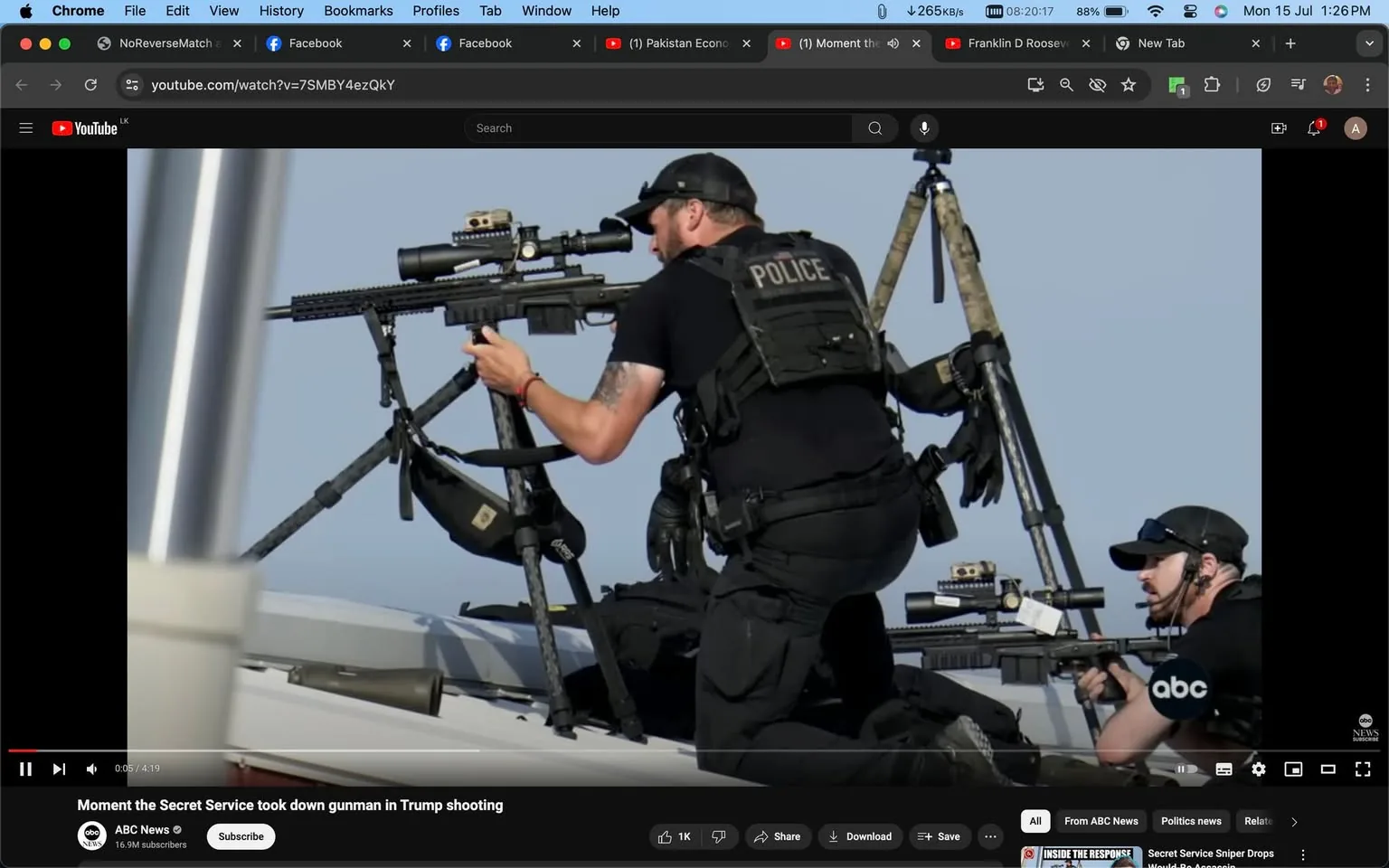
Task: Open the hamburger guide menu
Action: click(x=25, y=127)
